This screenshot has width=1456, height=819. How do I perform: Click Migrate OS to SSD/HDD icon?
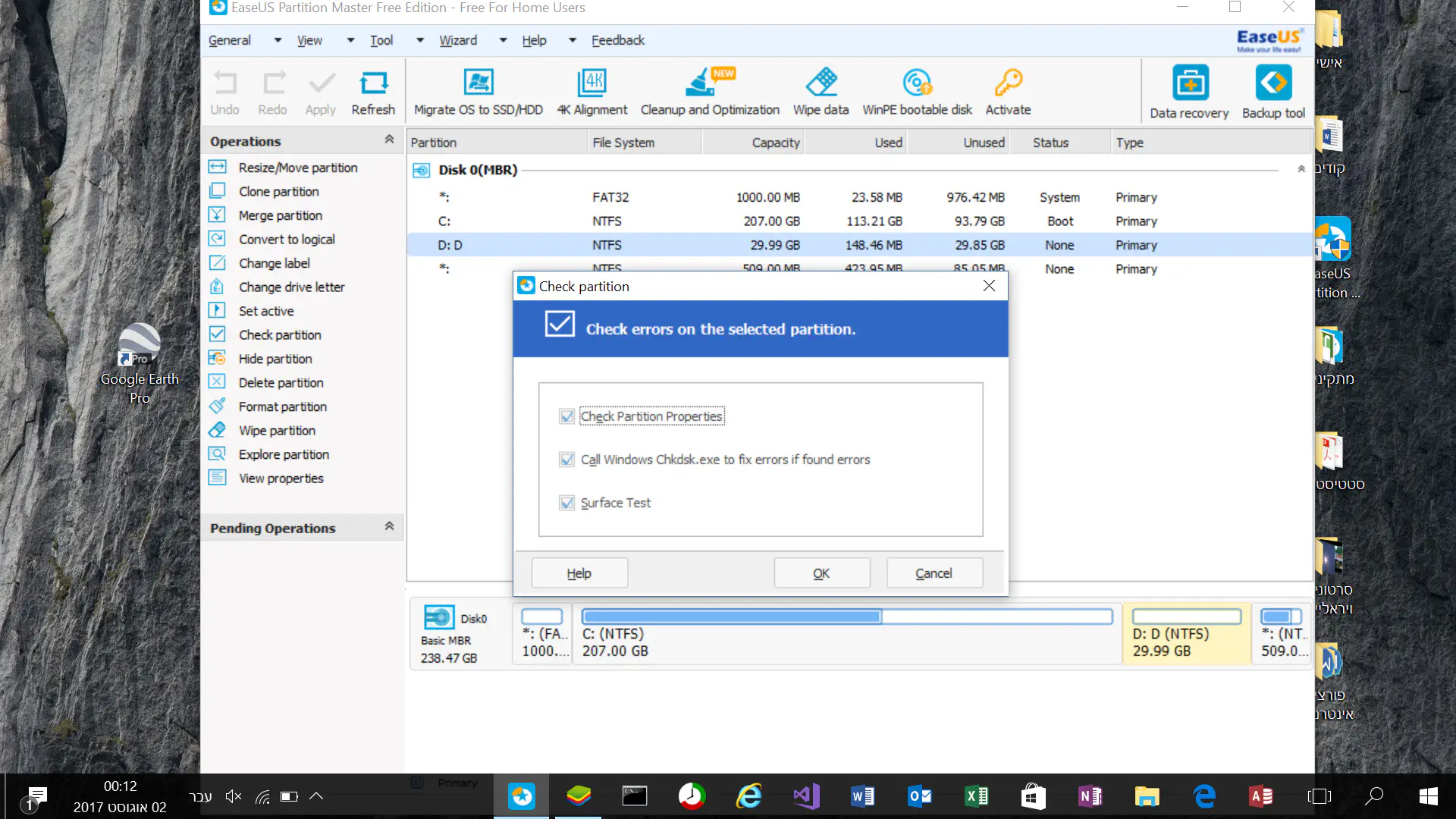point(478,83)
